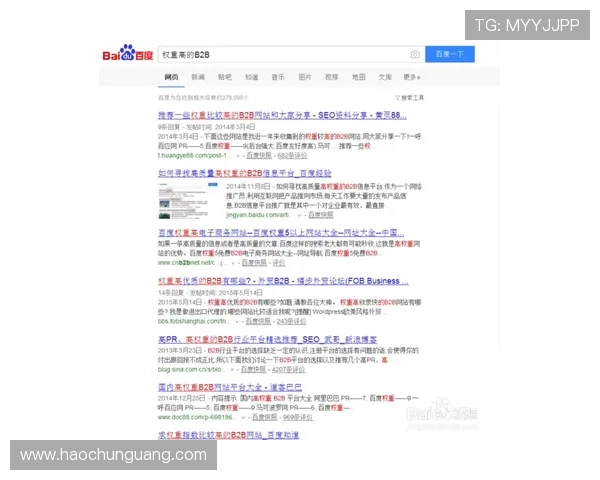The image size is (600, 480).
Task: Expand the 更多» tab menu
Action: pos(412,77)
